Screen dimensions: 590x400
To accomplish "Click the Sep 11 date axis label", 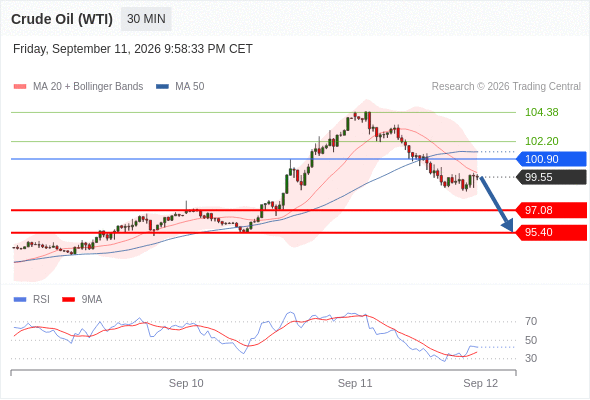I will coord(355,383).
